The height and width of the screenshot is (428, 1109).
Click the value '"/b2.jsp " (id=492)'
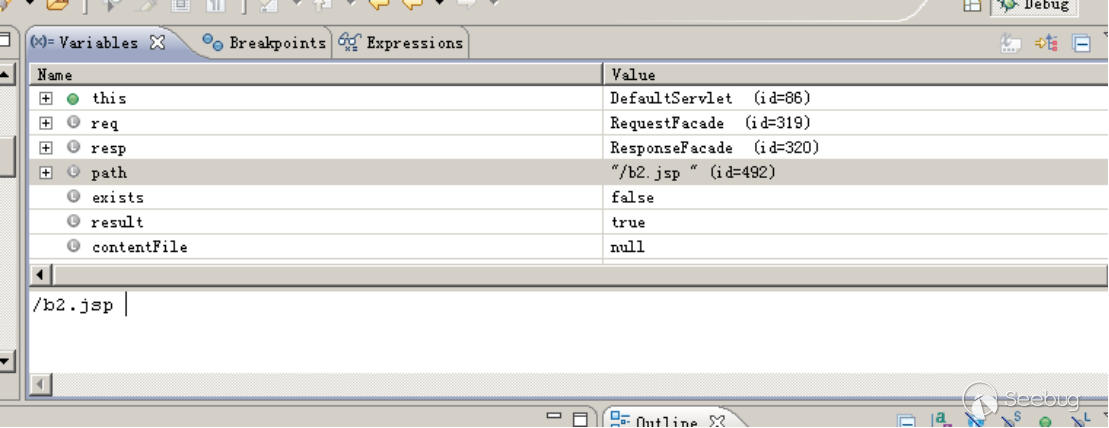[x=693, y=173]
